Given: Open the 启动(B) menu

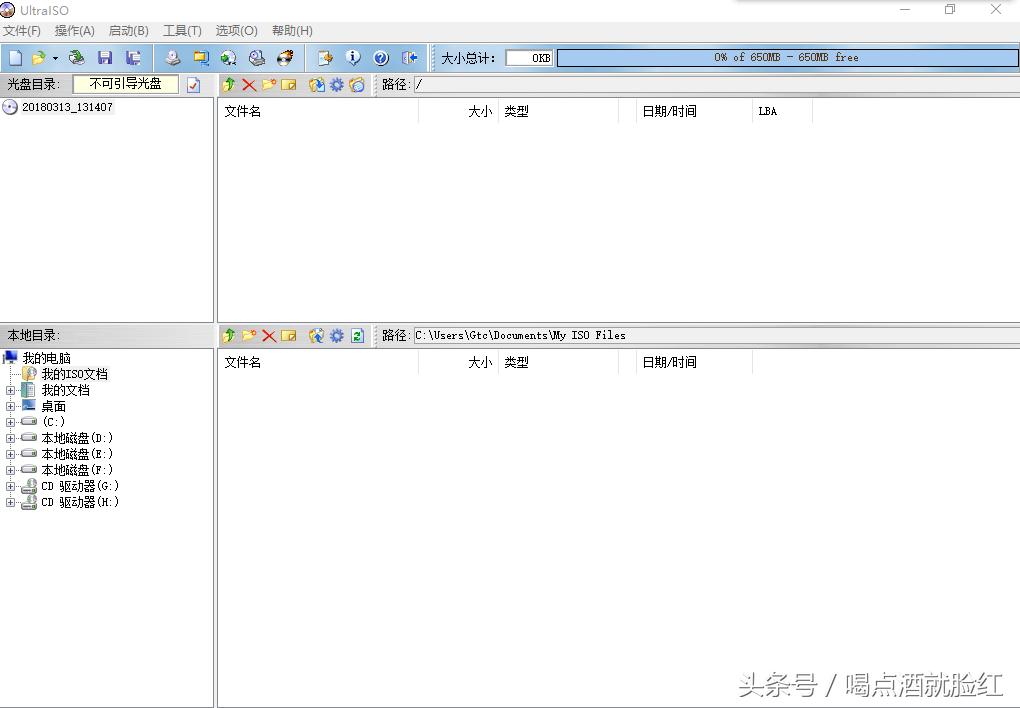Looking at the screenshot, I should (x=128, y=31).
